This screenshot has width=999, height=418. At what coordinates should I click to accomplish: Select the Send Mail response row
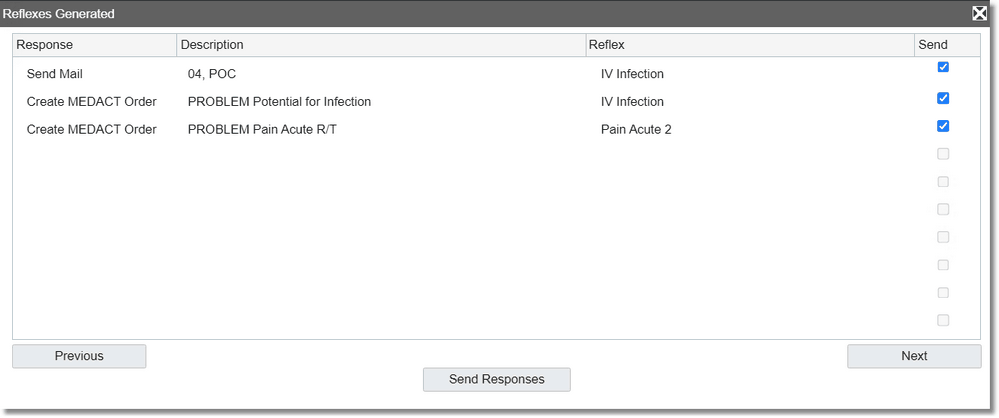pos(496,74)
